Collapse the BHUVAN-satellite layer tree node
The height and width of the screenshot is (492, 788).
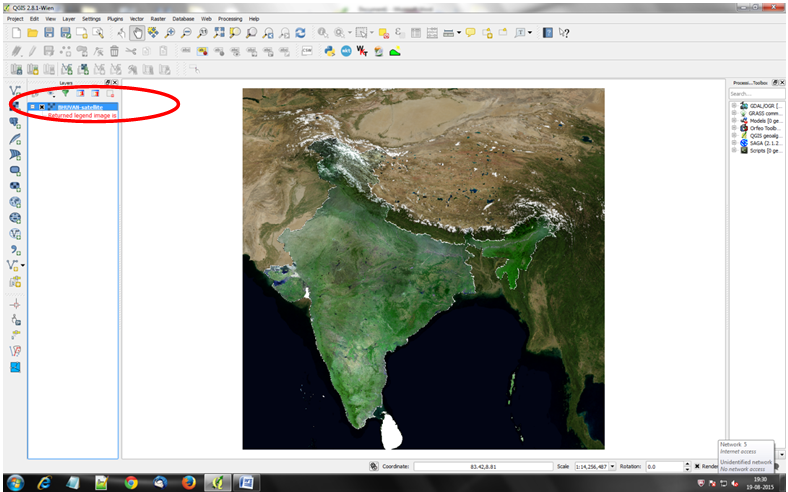(33, 107)
